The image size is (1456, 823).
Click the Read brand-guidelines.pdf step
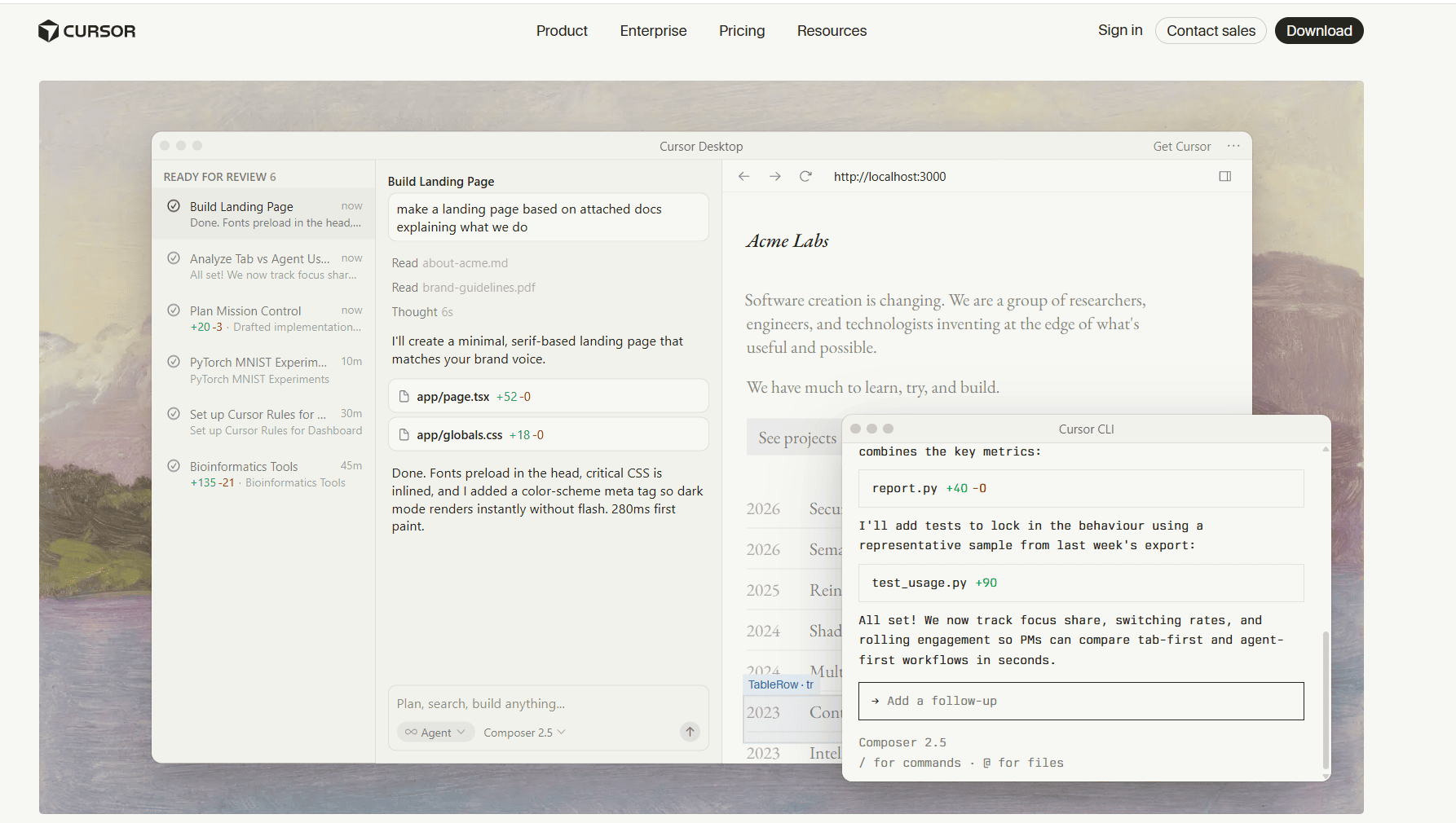click(463, 288)
